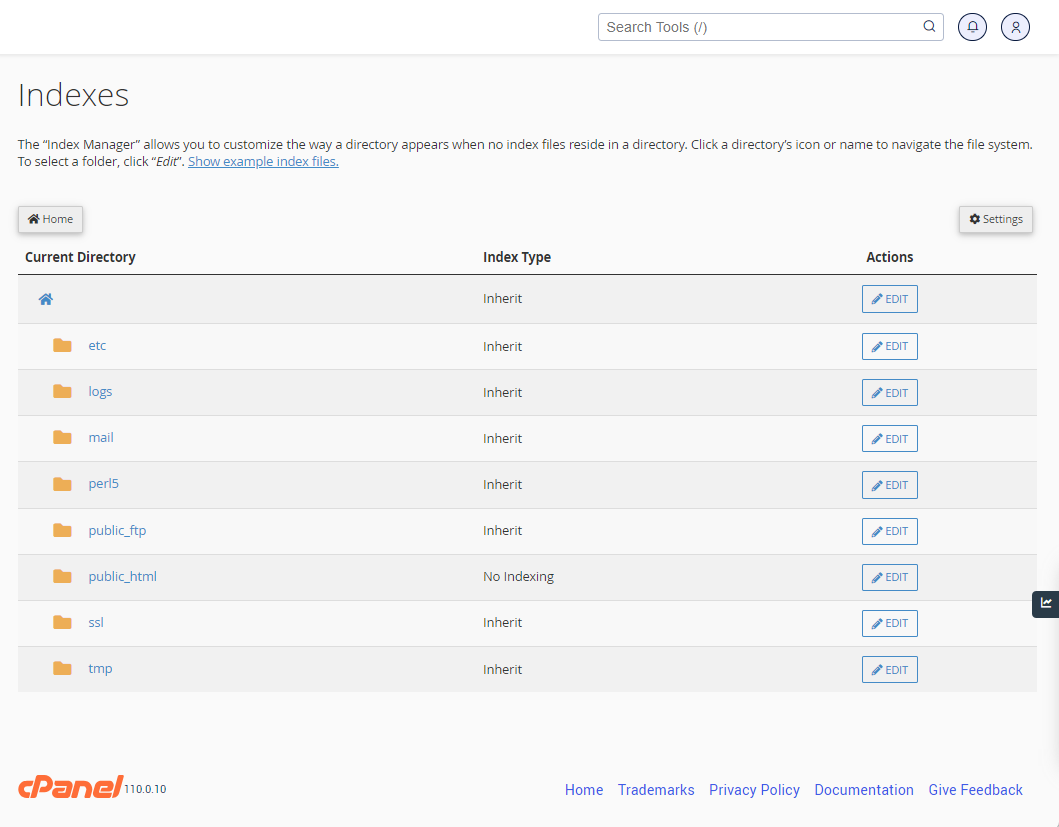Open the Privacy Policy link
The height and width of the screenshot is (827, 1059).
(x=754, y=790)
